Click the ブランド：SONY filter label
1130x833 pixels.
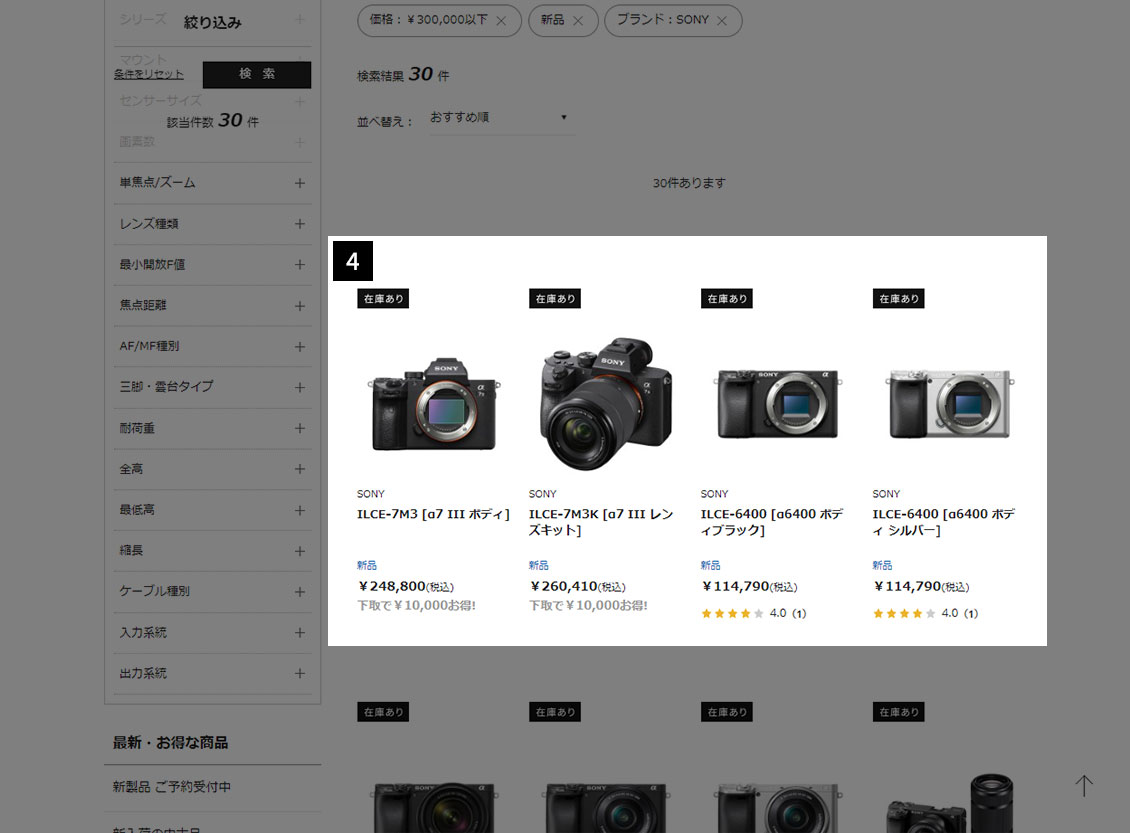point(663,20)
